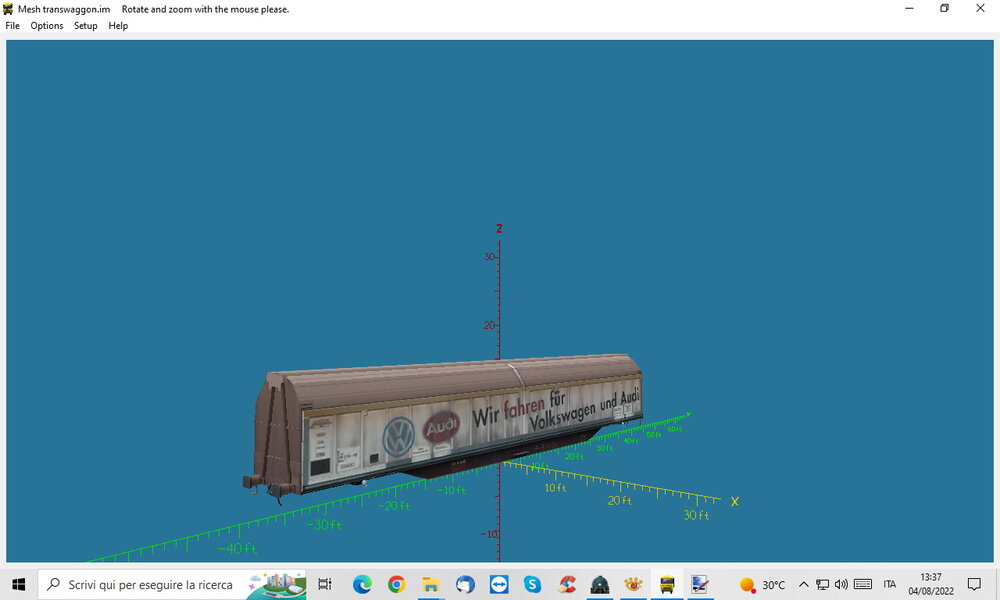The width and height of the screenshot is (1000, 600).
Task: Open the Options menu
Action: 47,26
